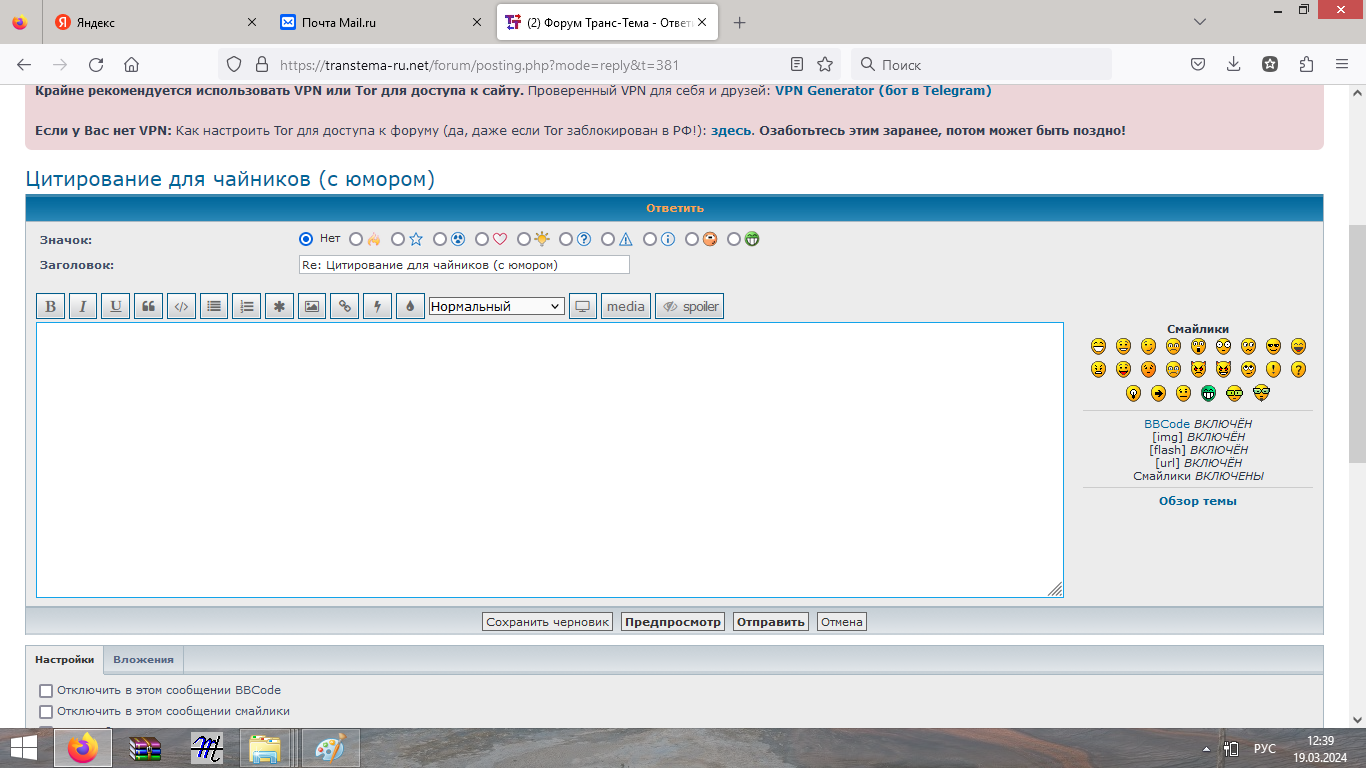Select the warning triangle topic icon radio button
Image resolution: width=1366 pixels, height=768 pixels.
608,239
